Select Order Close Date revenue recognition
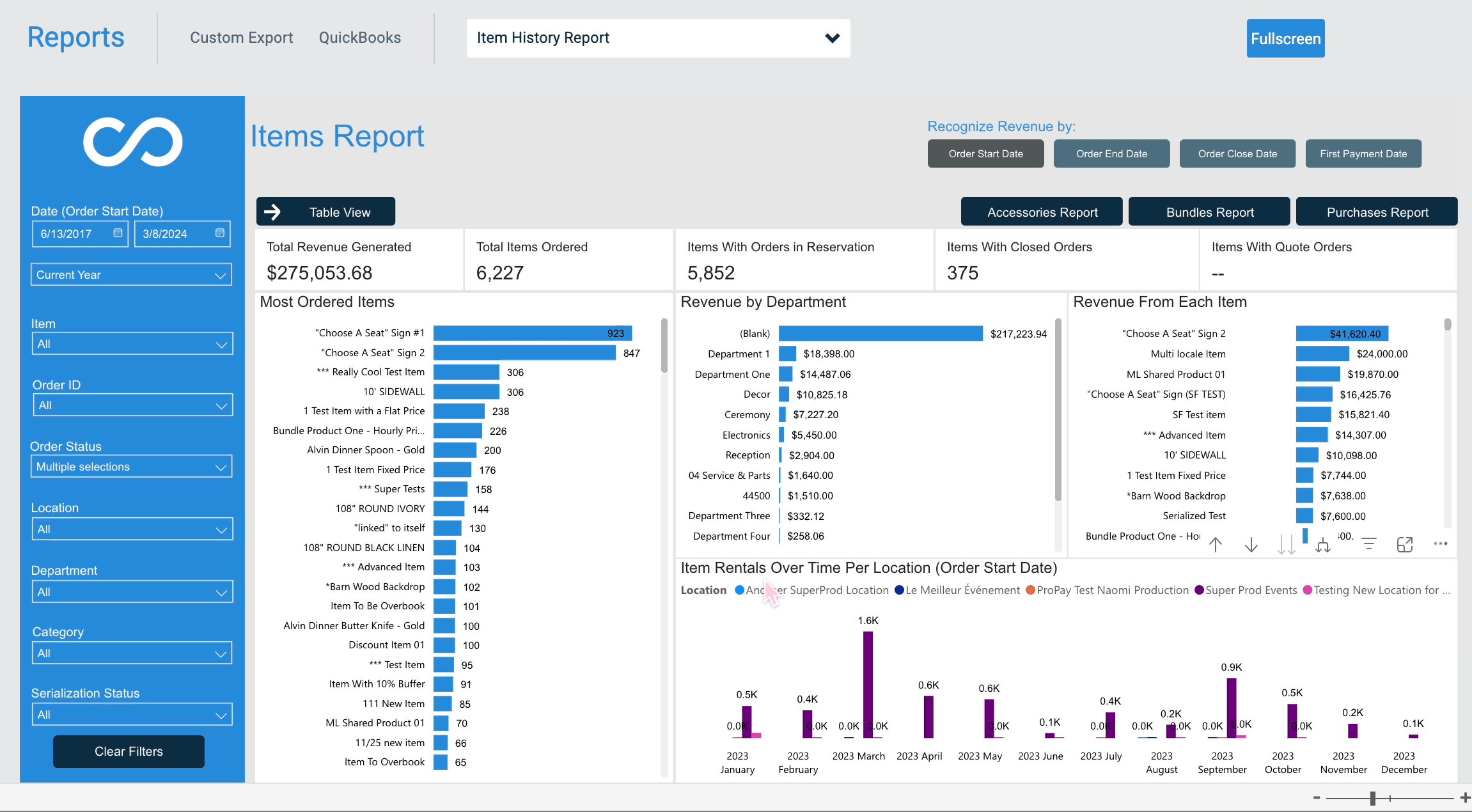 pyautogui.click(x=1238, y=153)
